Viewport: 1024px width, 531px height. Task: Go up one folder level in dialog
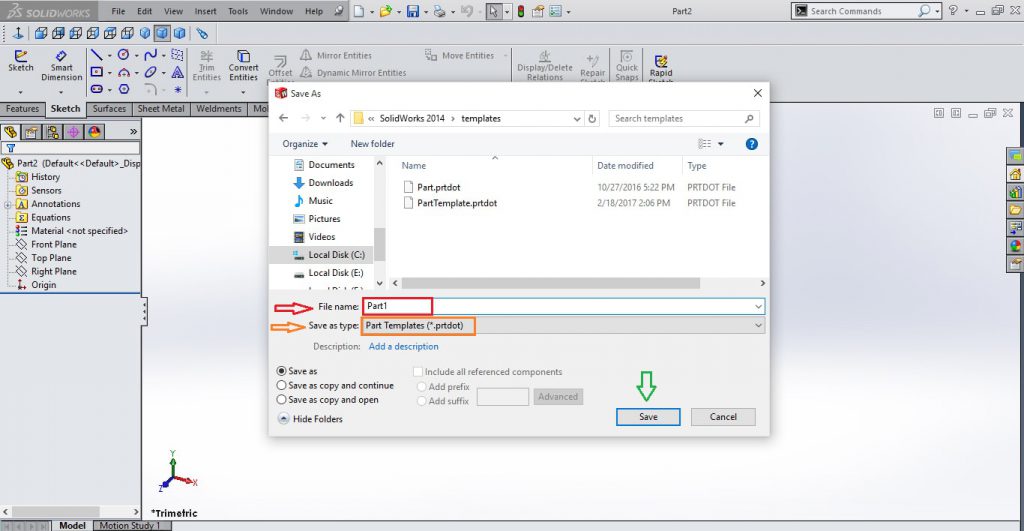pos(340,118)
